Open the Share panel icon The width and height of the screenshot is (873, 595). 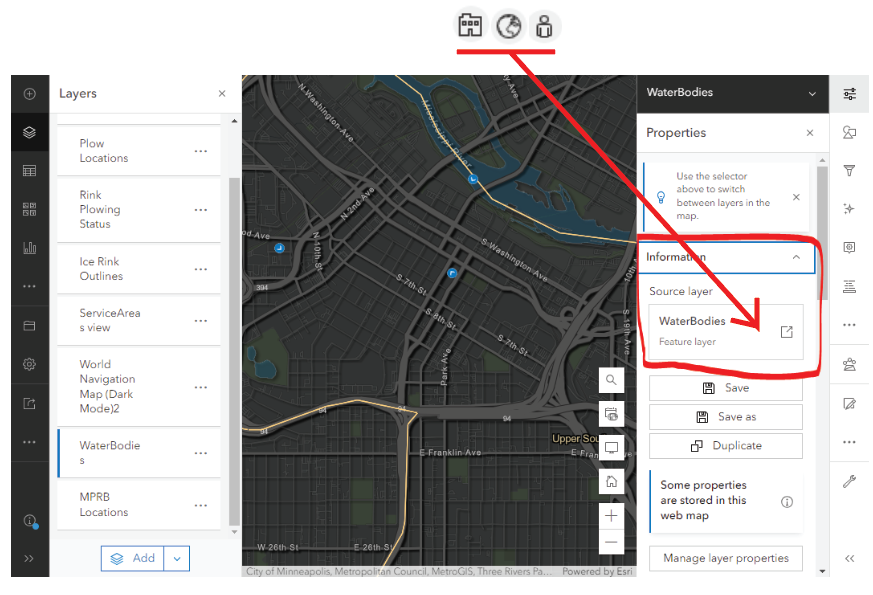[29, 402]
